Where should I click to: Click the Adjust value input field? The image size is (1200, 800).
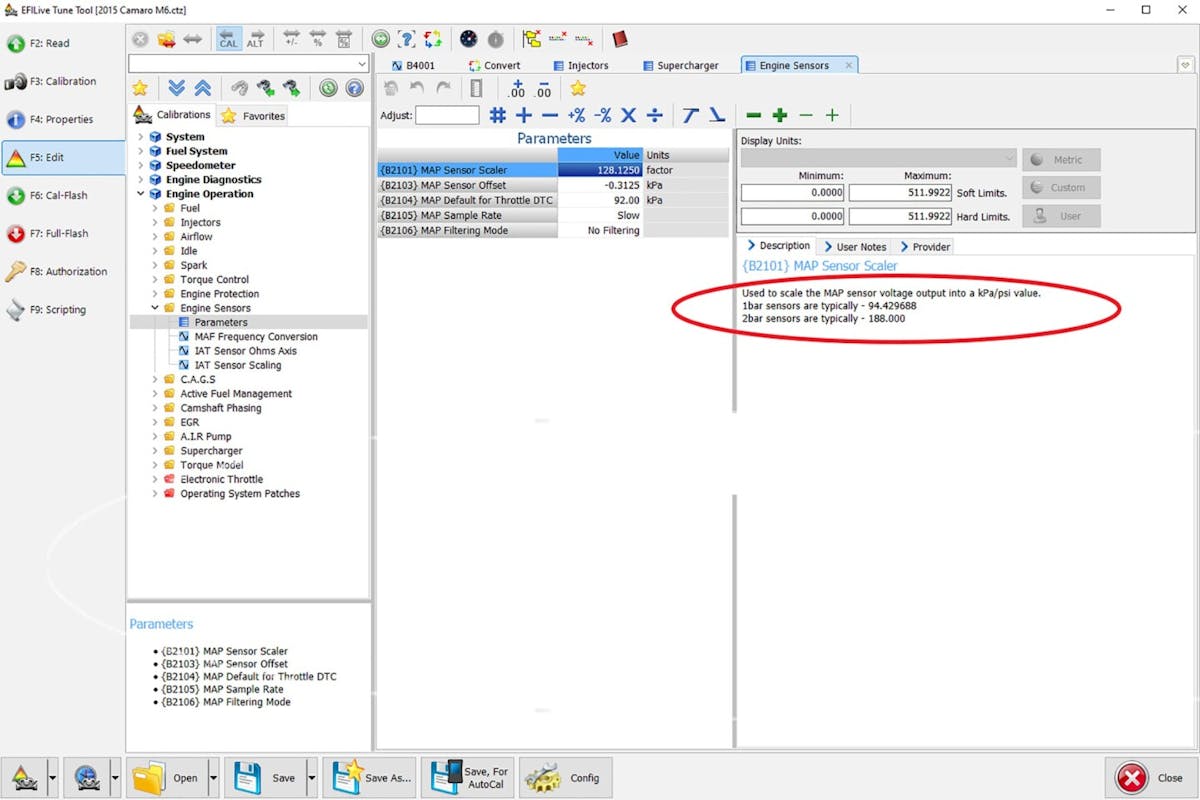point(447,115)
